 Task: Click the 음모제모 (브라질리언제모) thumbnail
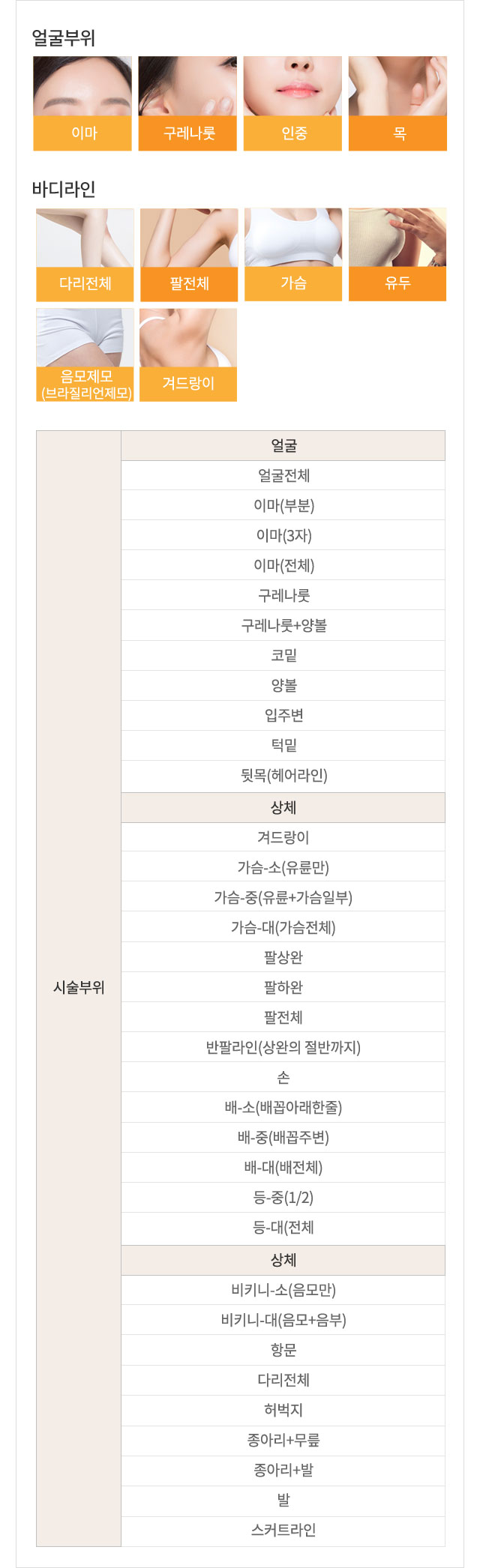[85, 355]
